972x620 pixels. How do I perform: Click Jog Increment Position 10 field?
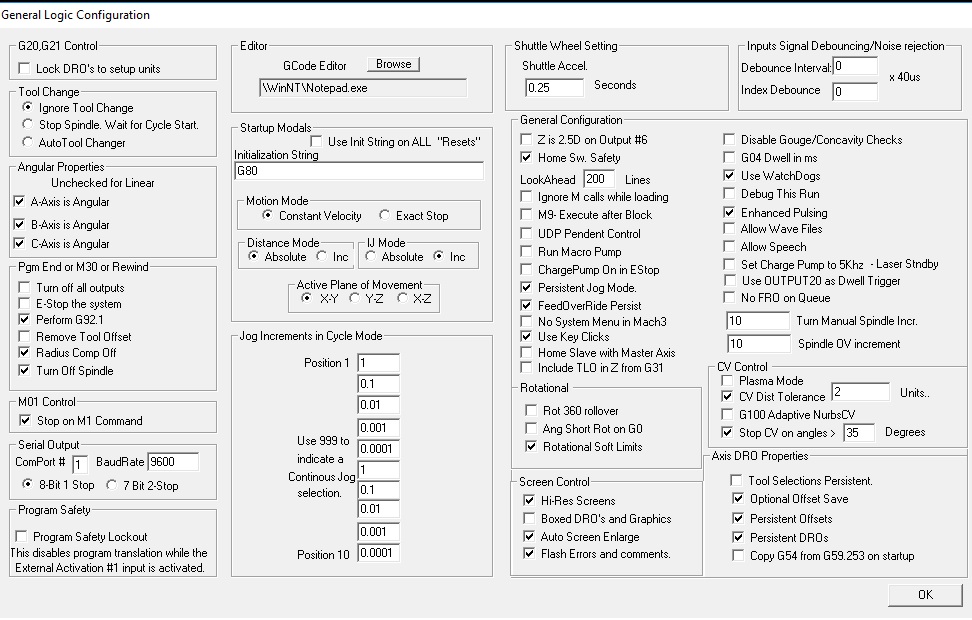[x=378, y=553]
